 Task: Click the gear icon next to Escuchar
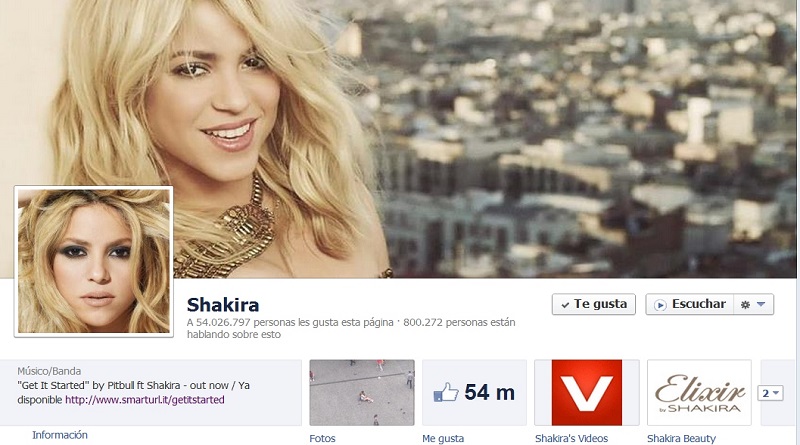[745, 305]
